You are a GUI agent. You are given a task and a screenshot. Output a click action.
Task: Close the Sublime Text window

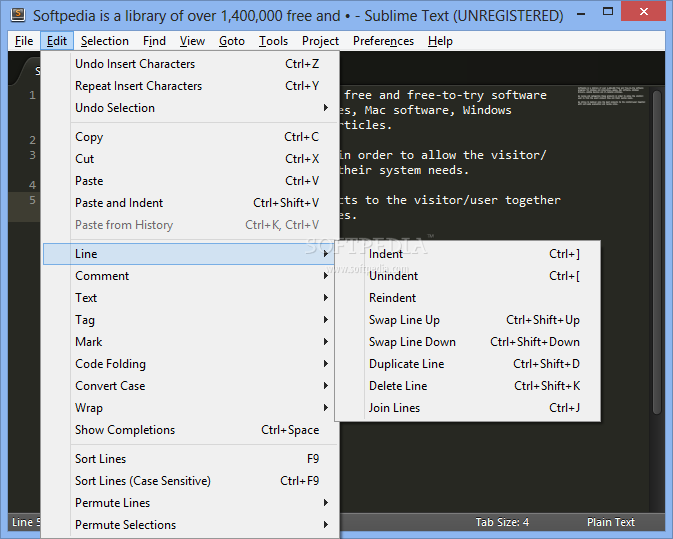pyautogui.click(x=643, y=12)
